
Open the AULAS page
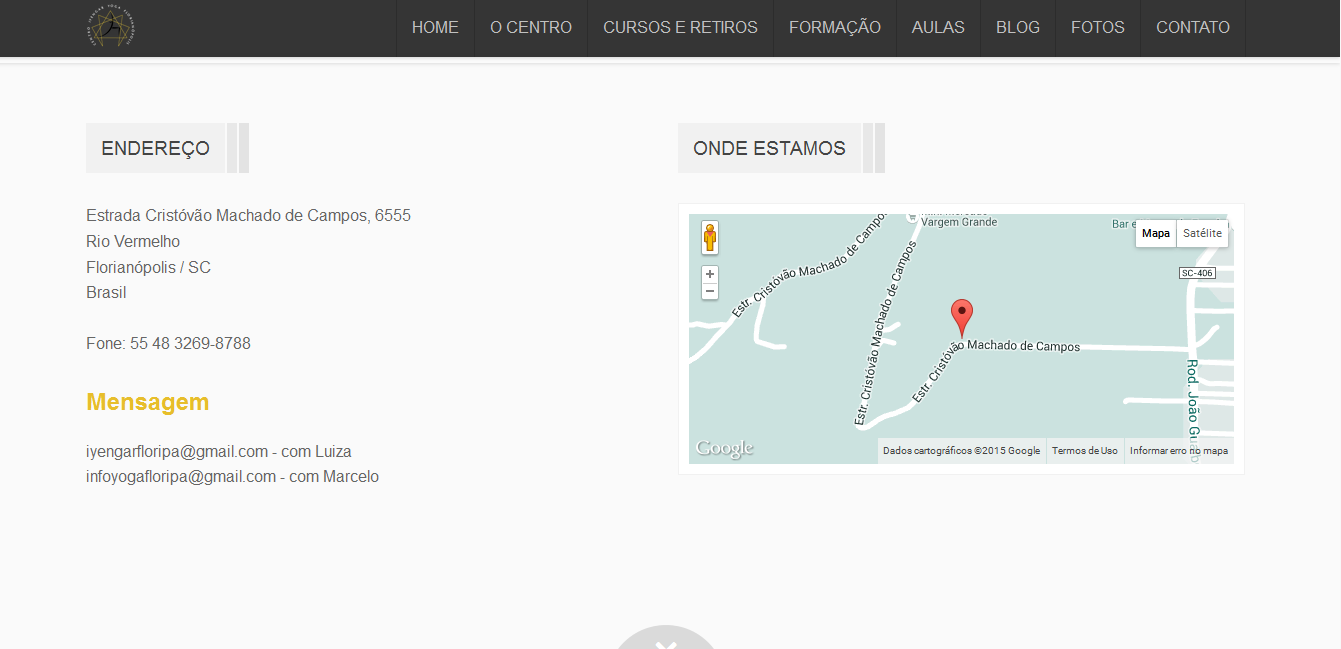938,28
